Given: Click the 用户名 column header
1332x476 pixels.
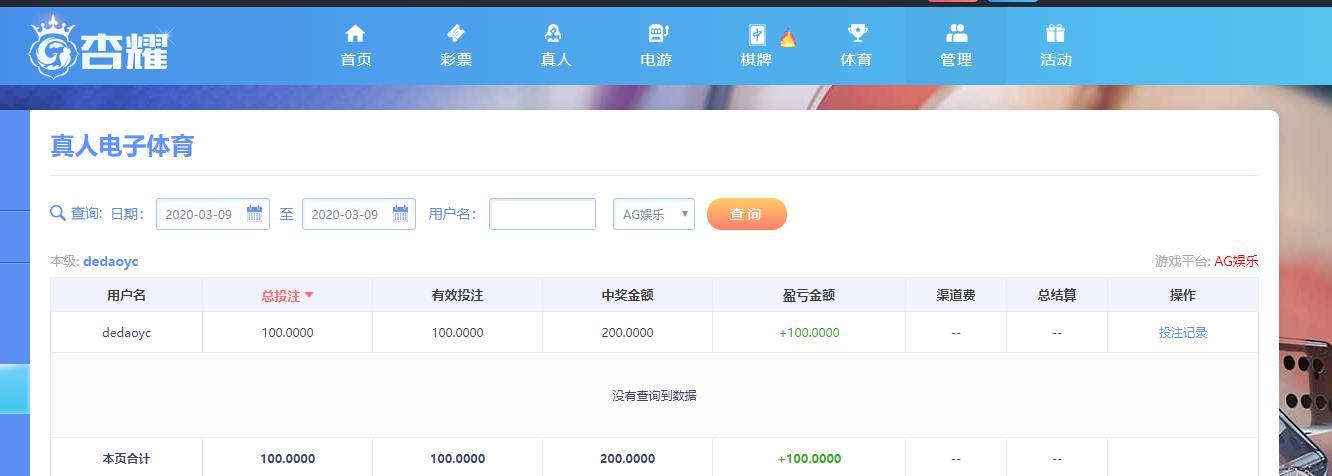Looking at the screenshot, I should 126,295.
